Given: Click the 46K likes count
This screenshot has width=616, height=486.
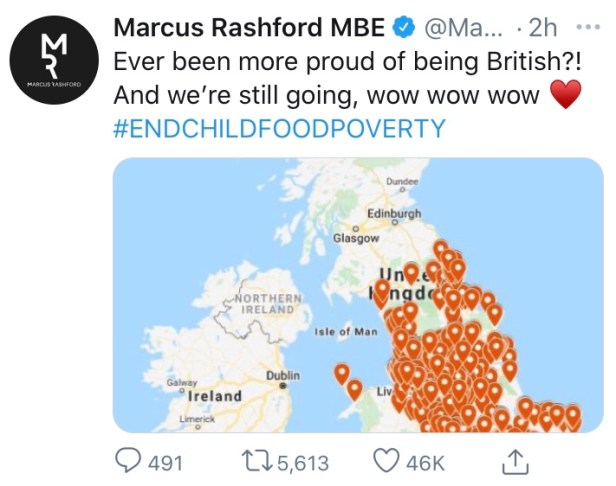Looking at the screenshot, I should pyautogui.click(x=426, y=462).
